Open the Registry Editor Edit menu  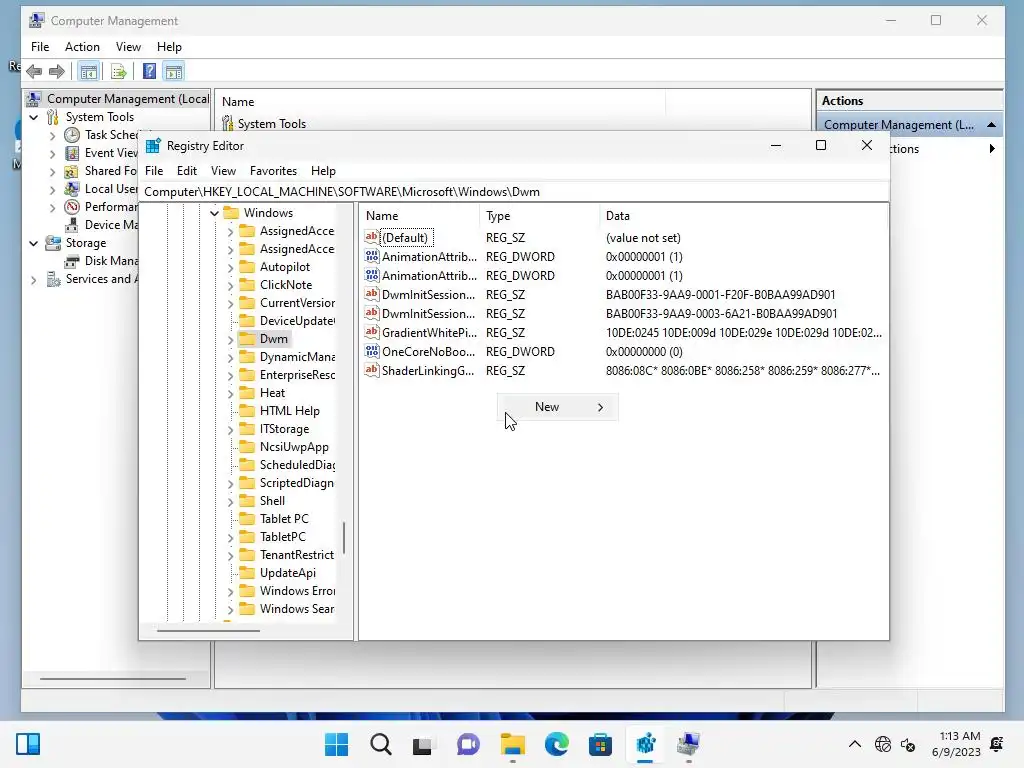tap(187, 171)
